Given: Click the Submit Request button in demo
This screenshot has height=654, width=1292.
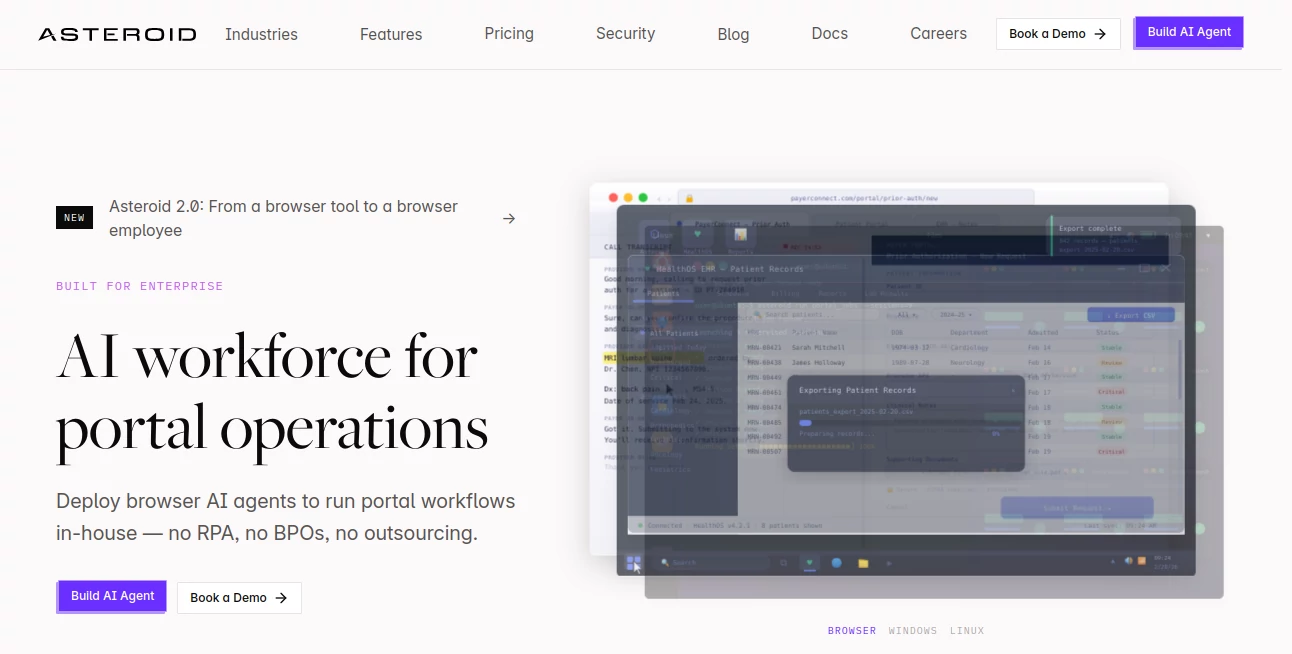Looking at the screenshot, I should pos(1077,508).
